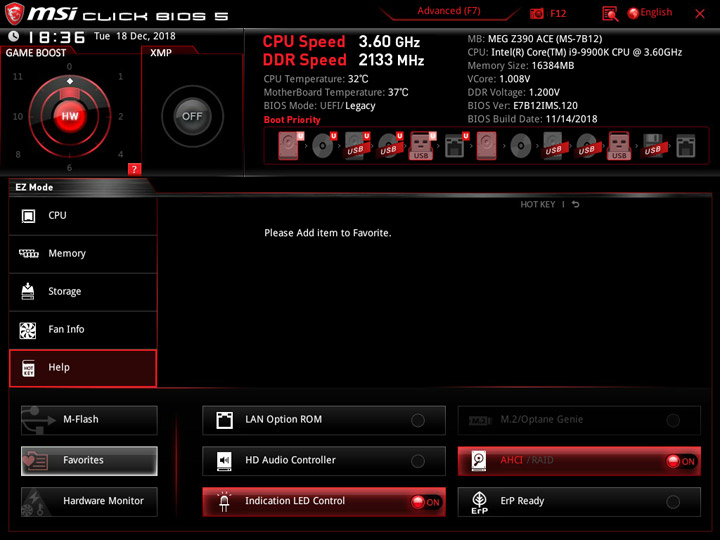Click the hot key undo arrow icon
Viewport: 720px width, 540px height.
click(x=575, y=204)
